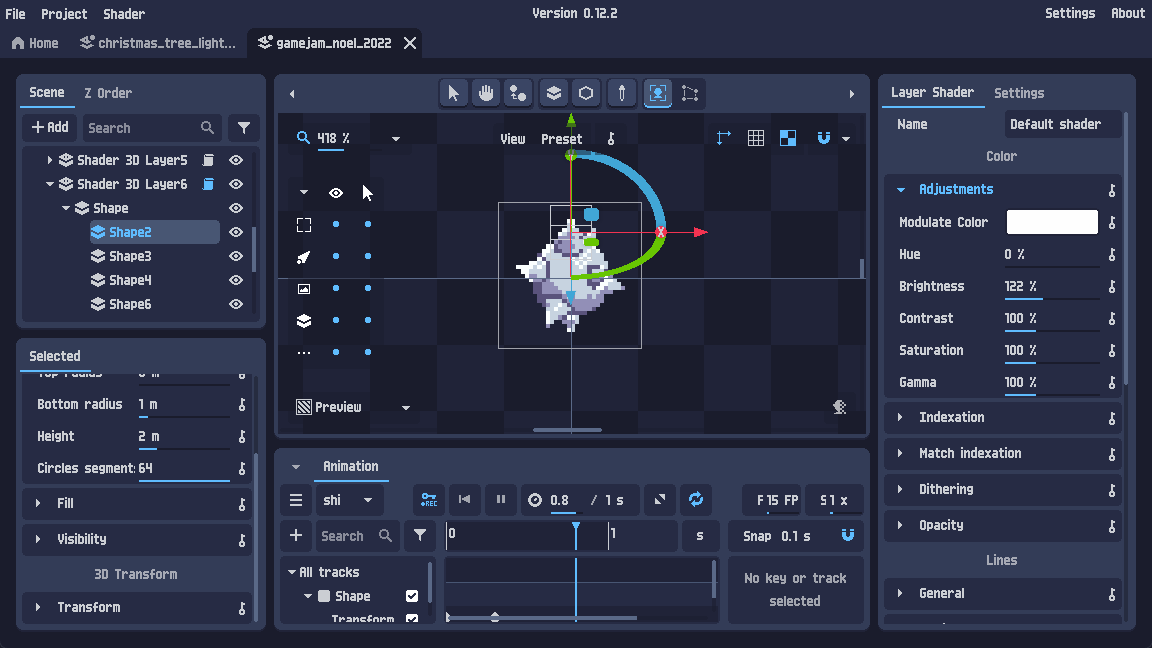Open About in the top bar
The width and height of the screenshot is (1152, 648).
(1128, 13)
